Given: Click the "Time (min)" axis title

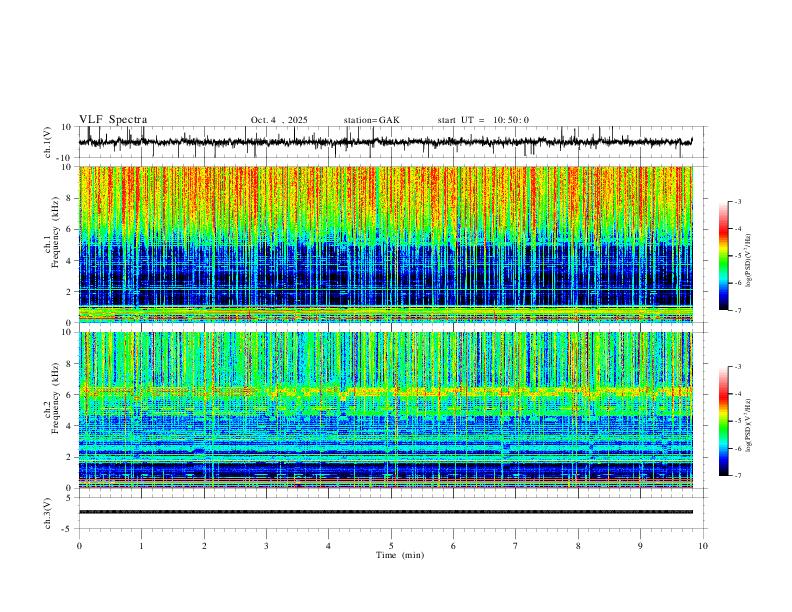Looking at the screenshot, I should coord(400,555).
